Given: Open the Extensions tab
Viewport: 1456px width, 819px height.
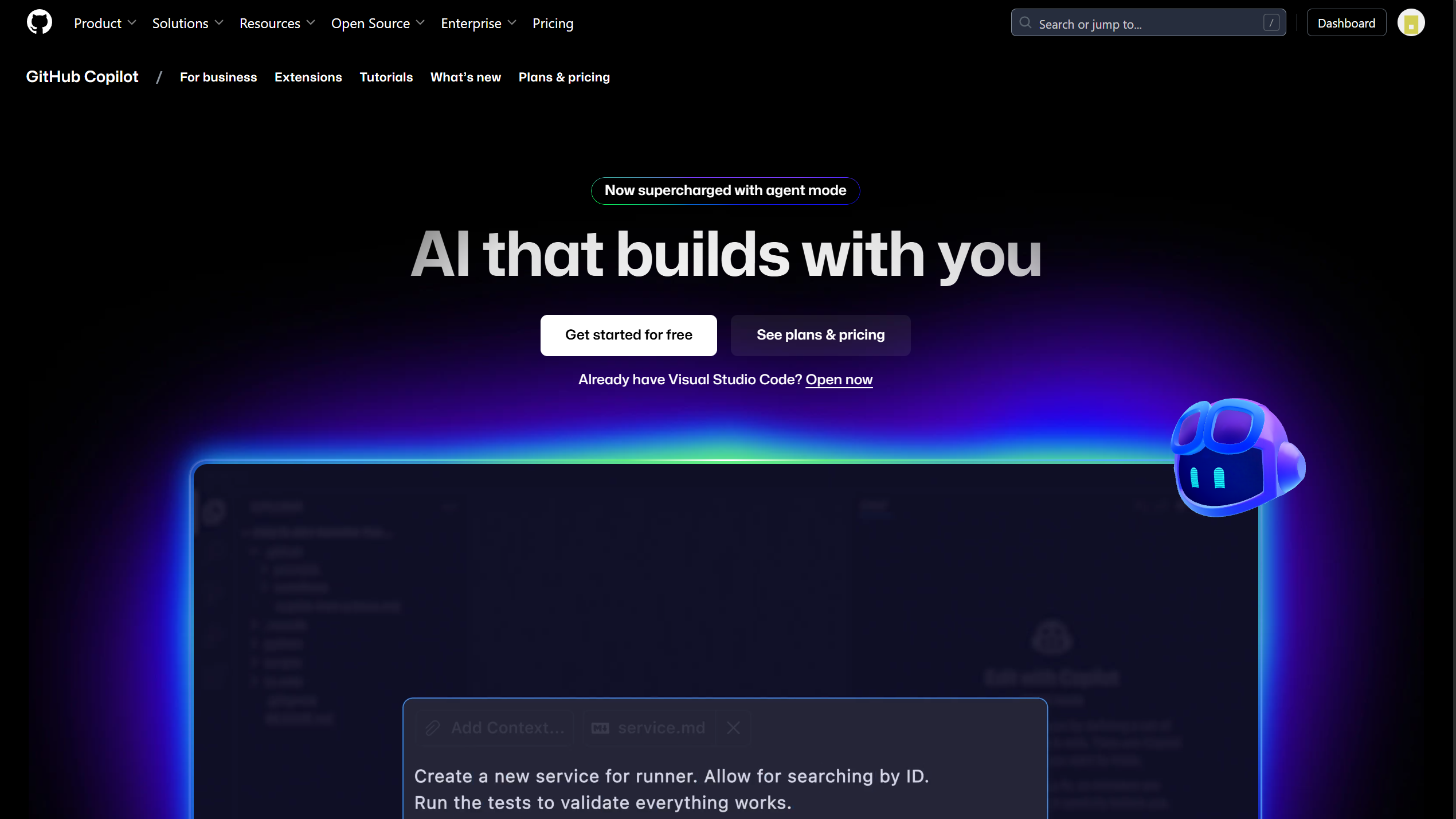Looking at the screenshot, I should (308, 77).
